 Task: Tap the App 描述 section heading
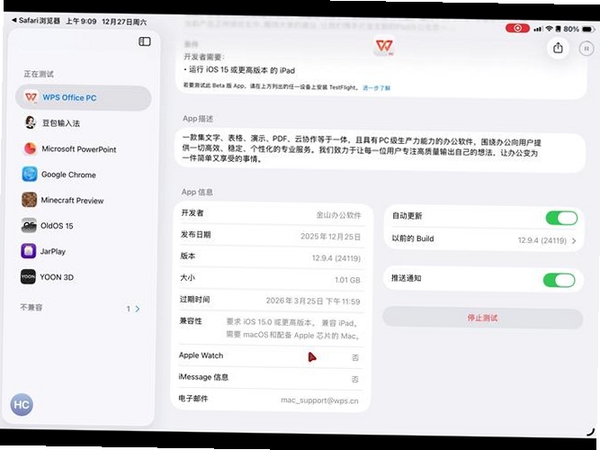pyautogui.click(x=197, y=119)
